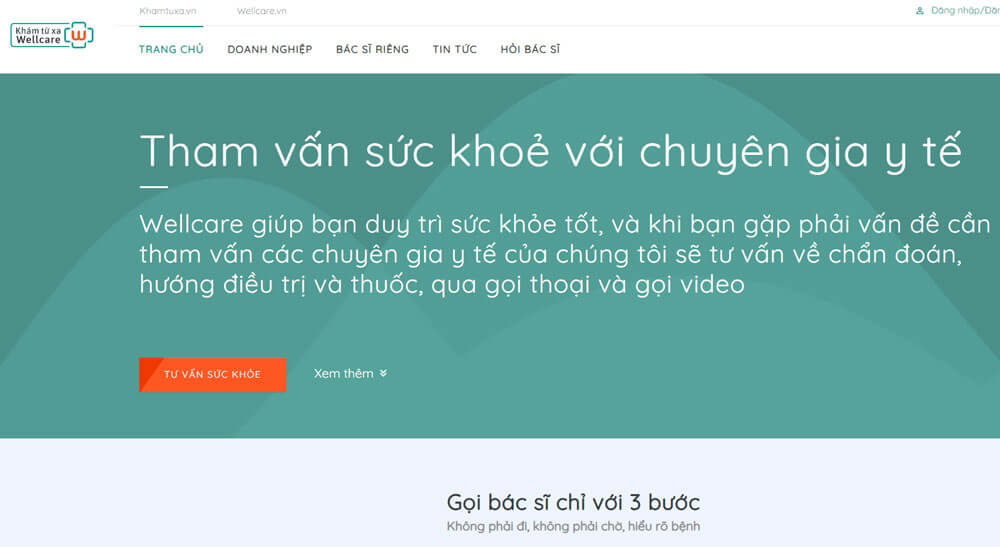Image resolution: width=1000 pixels, height=547 pixels.
Task: Click the heading Gọi bác sĩ chỉ với 3 bước
Action: pos(573,502)
